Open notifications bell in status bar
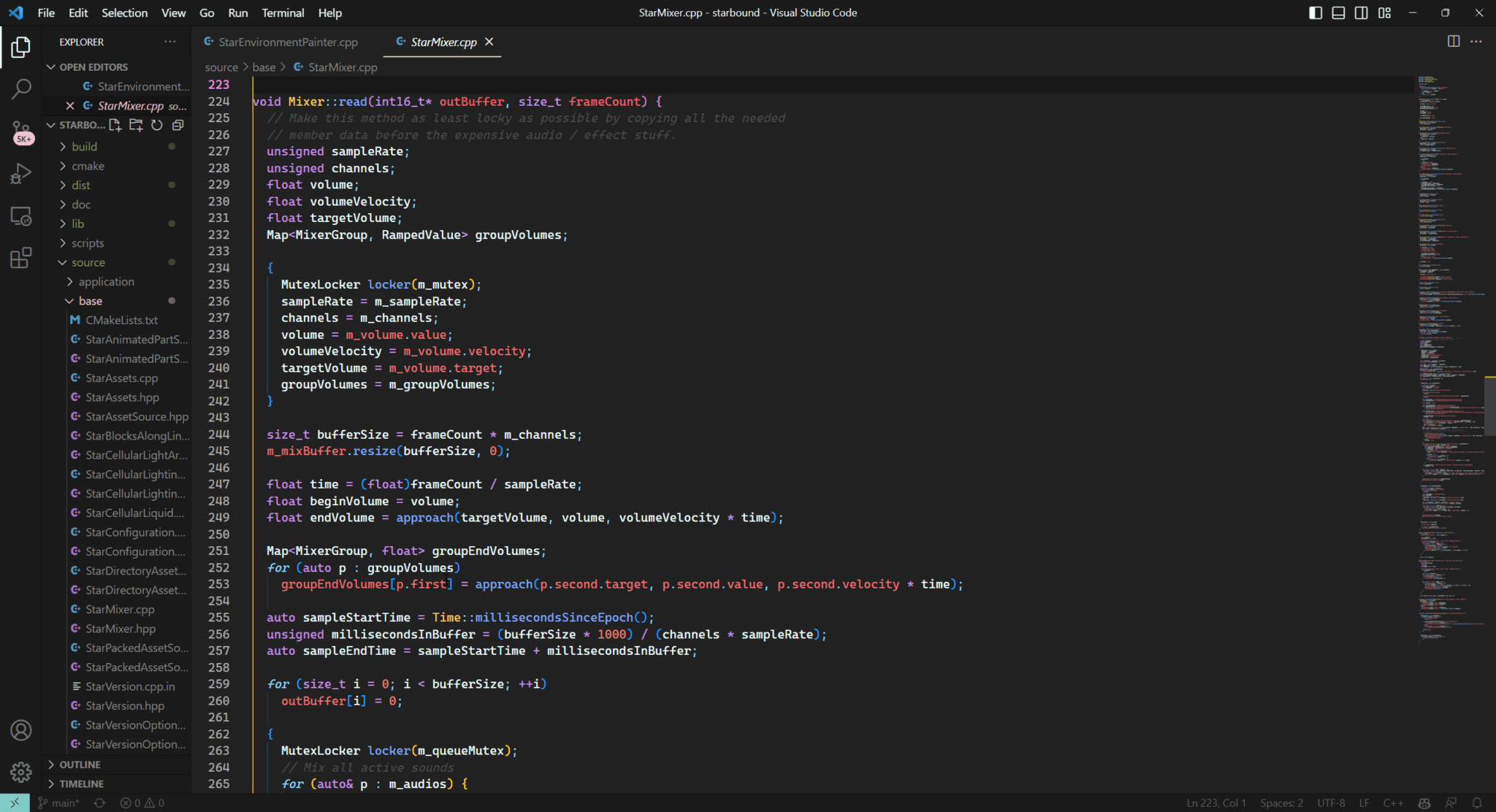The height and width of the screenshot is (812, 1496). 1476,803
